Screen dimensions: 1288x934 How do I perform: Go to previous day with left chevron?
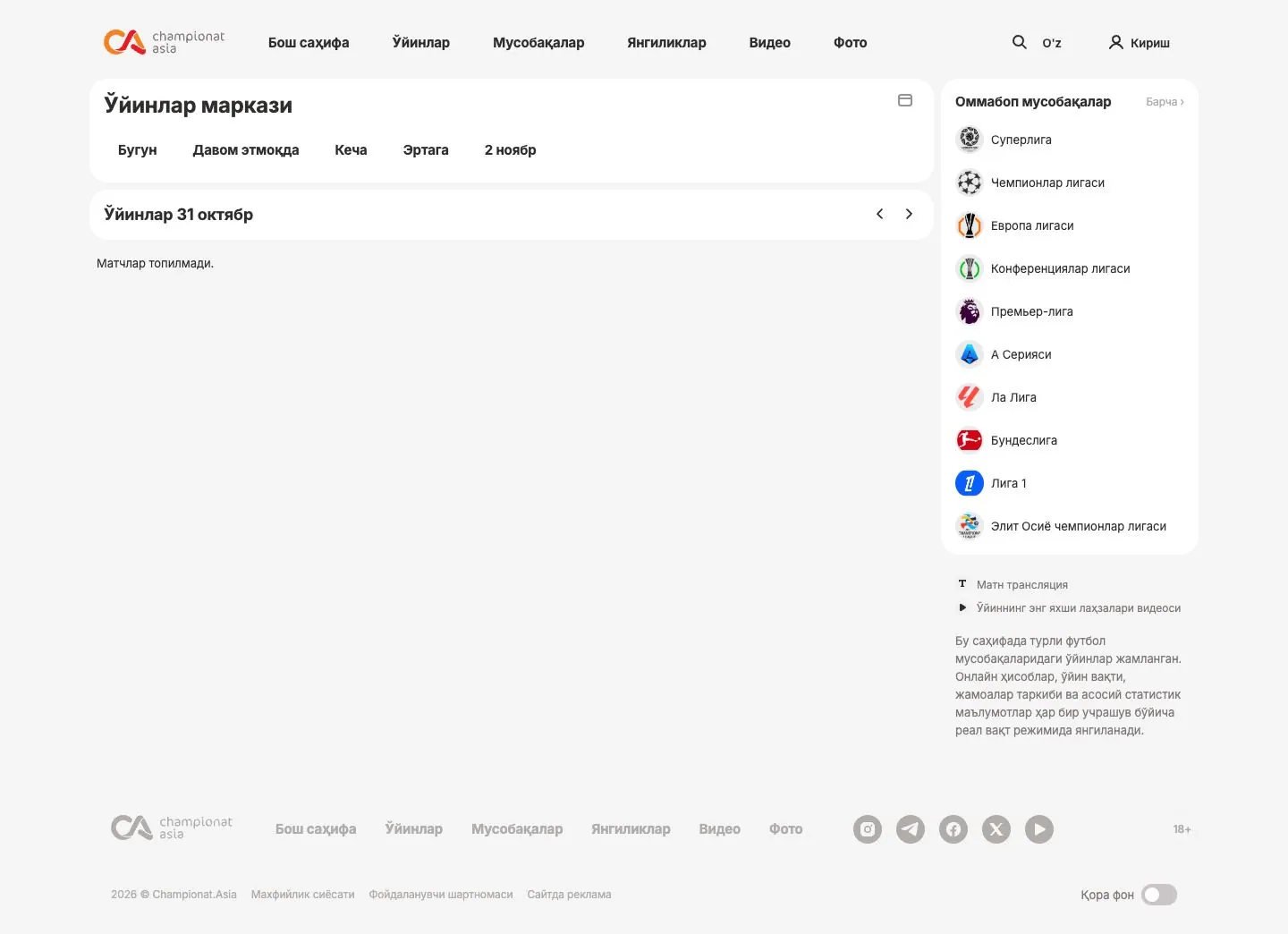pos(880,214)
